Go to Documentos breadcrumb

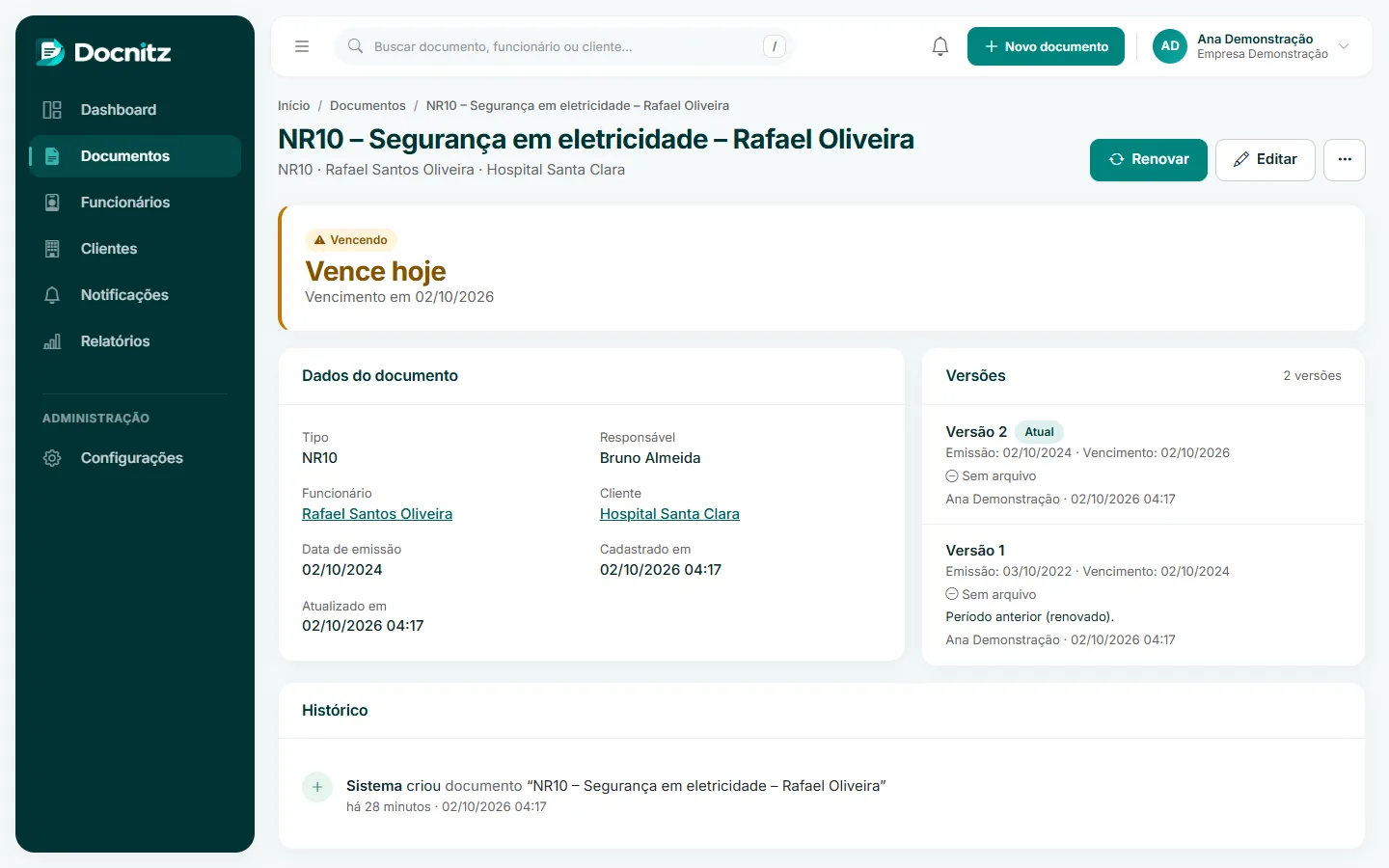coord(368,106)
